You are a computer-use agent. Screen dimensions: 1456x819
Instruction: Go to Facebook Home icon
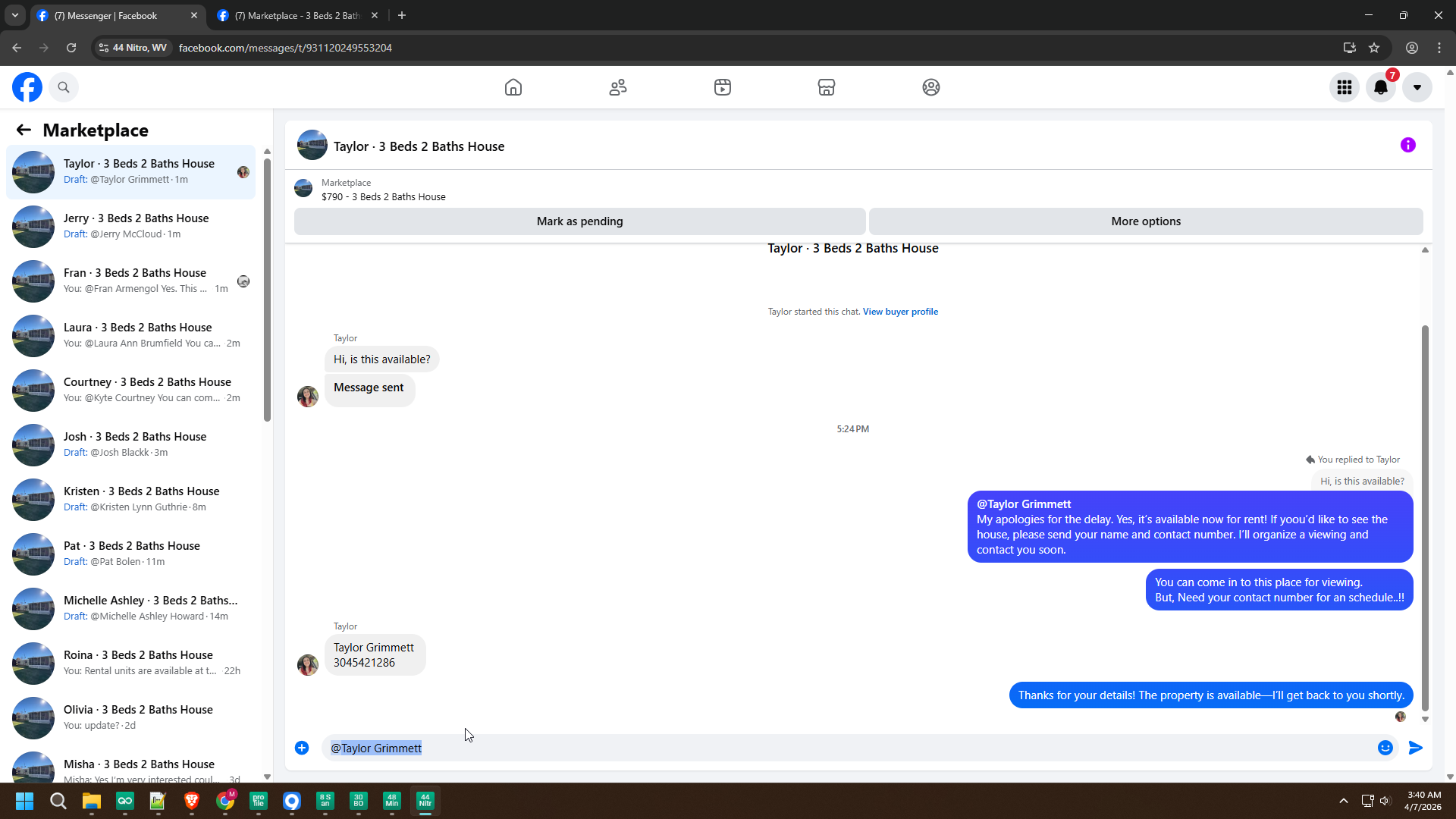pos(513,87)
